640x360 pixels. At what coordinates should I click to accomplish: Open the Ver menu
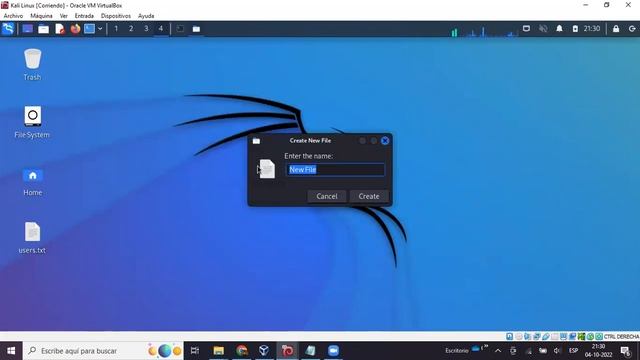(64, 16)
